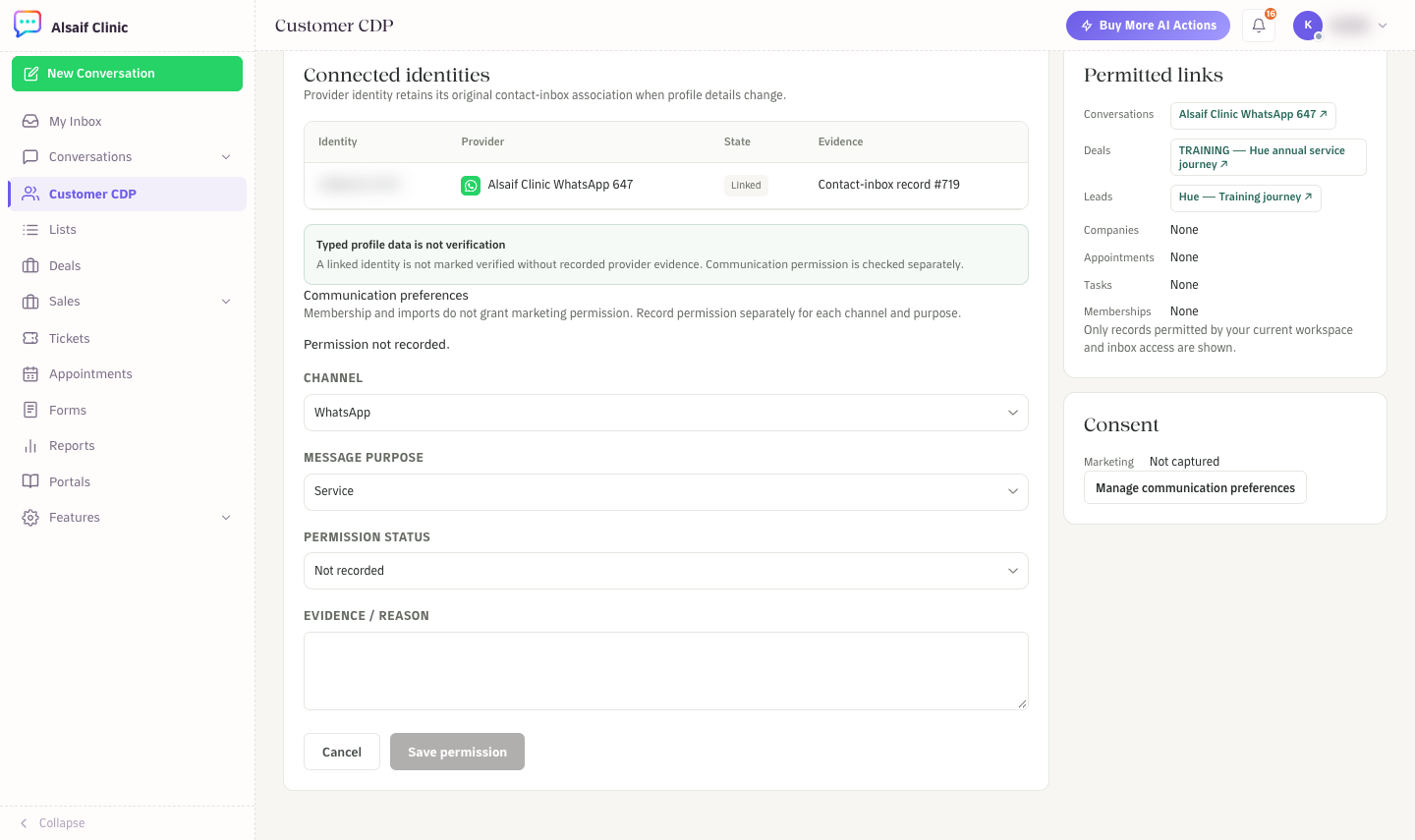The height and width of the screenshot is (840, 1415).
Task: Click the Customer CDP people icon
Action: point(30,194)
